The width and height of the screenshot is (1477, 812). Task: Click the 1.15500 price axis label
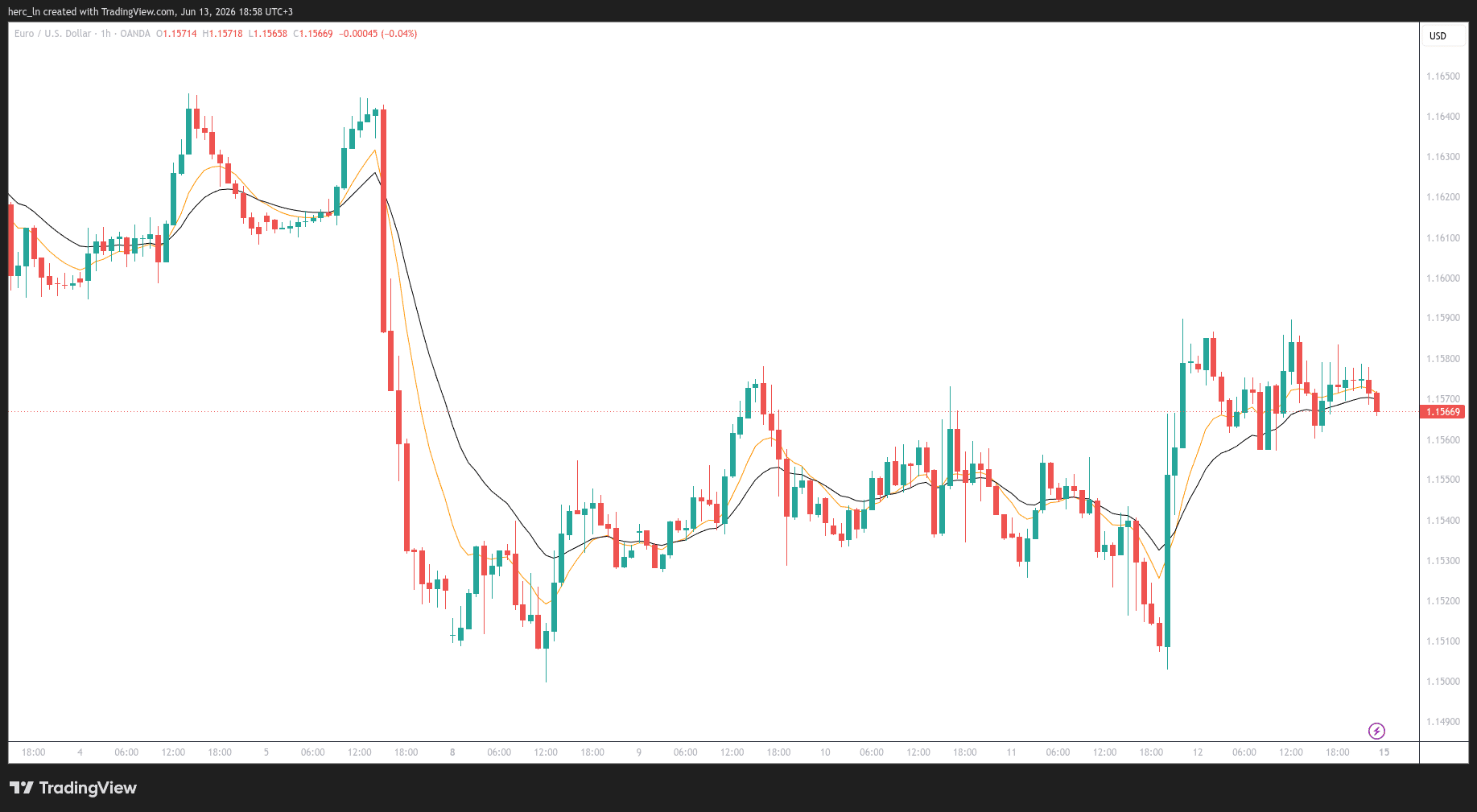click(x=1442, y=480)
